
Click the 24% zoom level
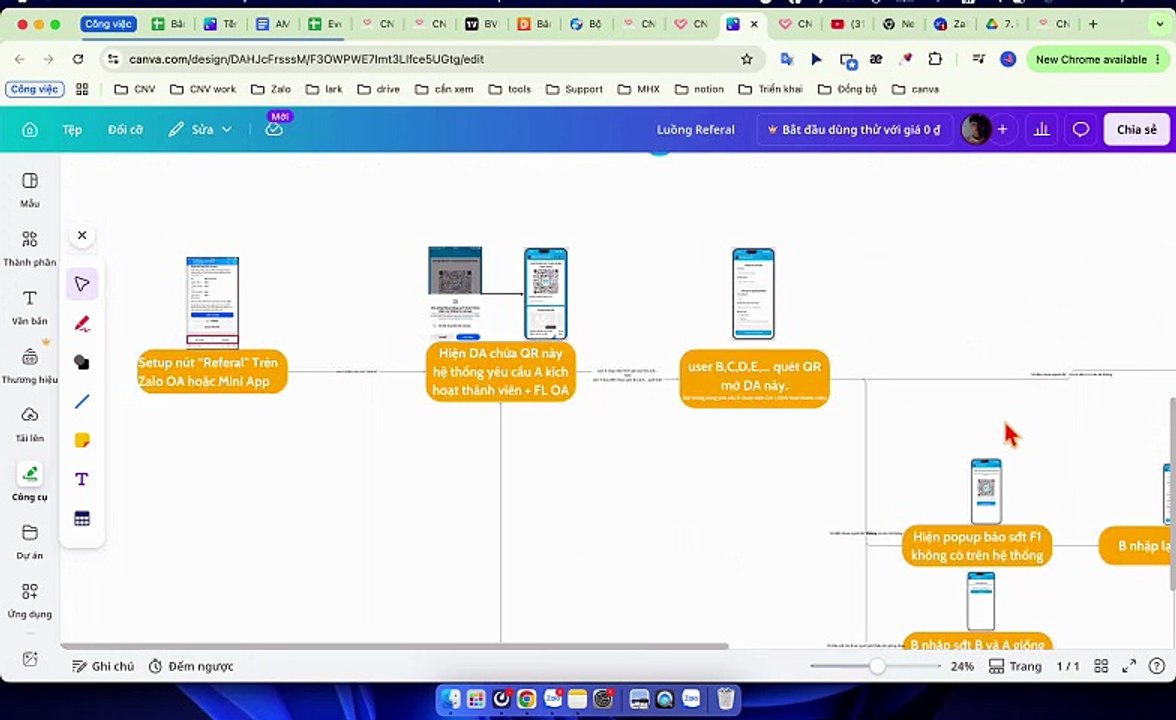pyautogui.click(x=962, y=666)
